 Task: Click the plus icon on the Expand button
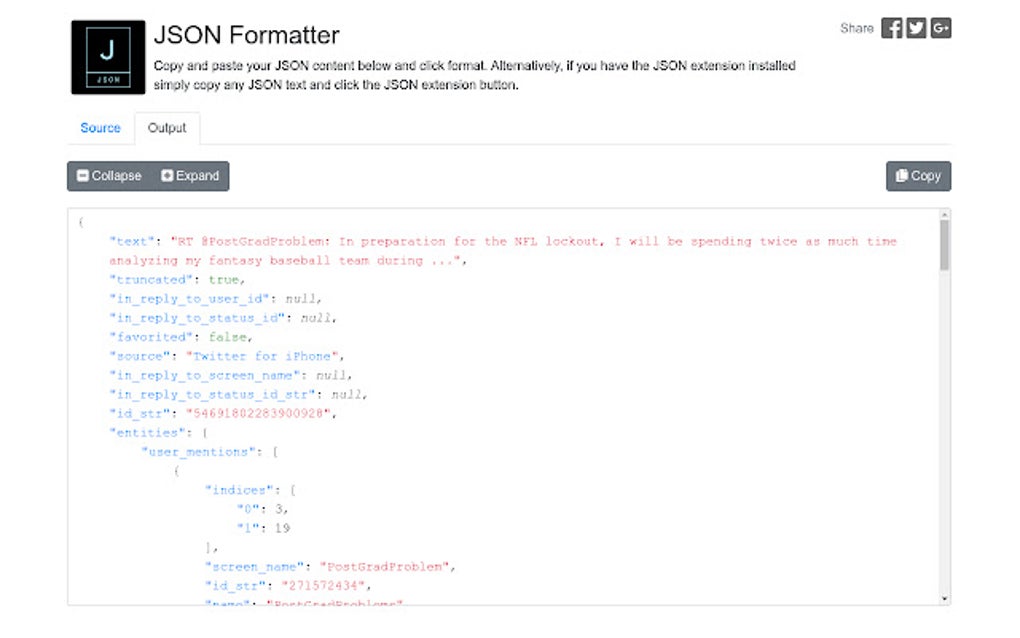(168, 176)
